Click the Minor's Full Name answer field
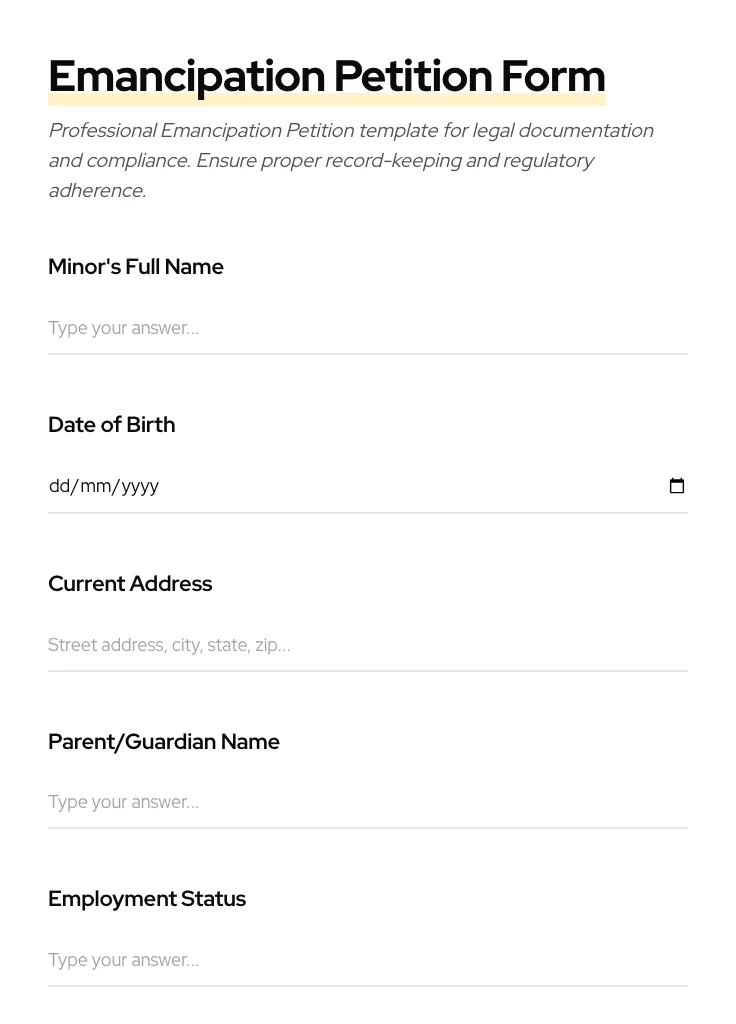Screen dimensions: 736x1024 tap(367, 328)
